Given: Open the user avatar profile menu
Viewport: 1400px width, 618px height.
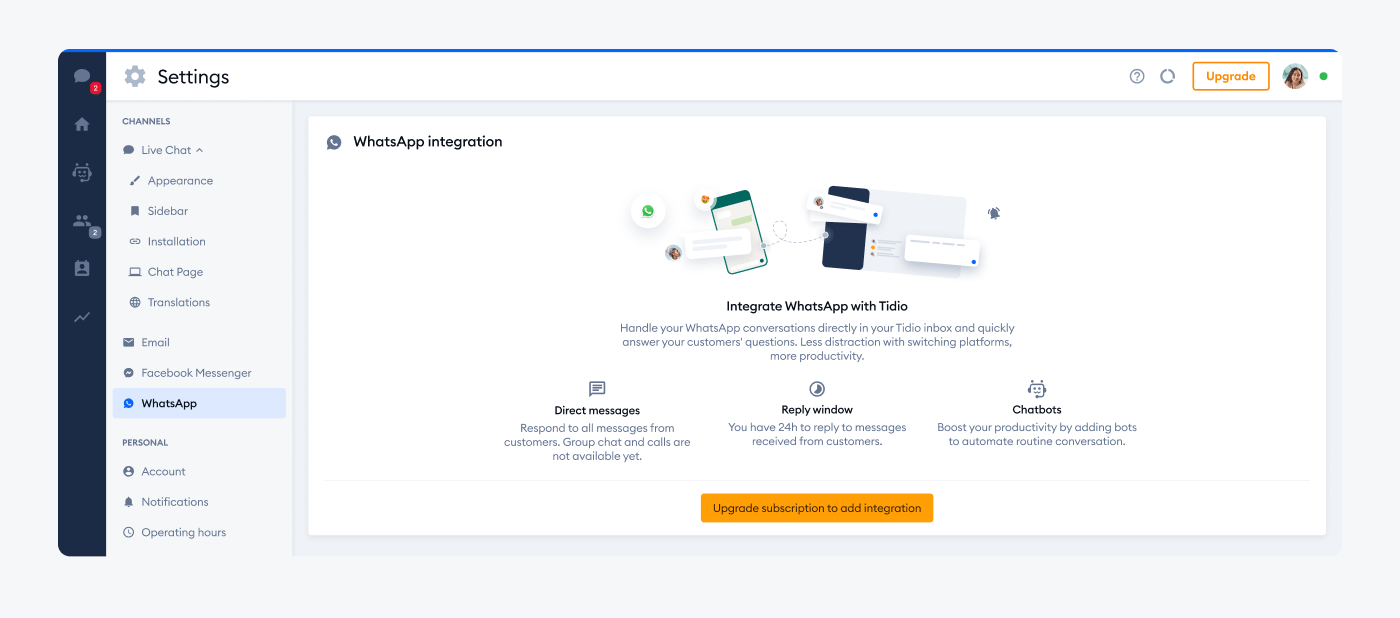Looking at the screenshot, I should [x=1295, y=76].
